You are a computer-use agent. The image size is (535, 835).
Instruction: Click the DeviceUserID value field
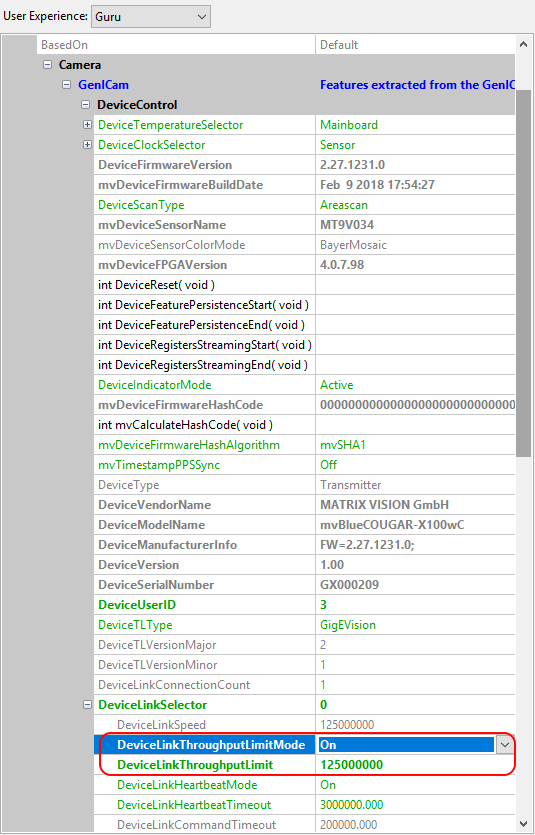tap(415, 605)
